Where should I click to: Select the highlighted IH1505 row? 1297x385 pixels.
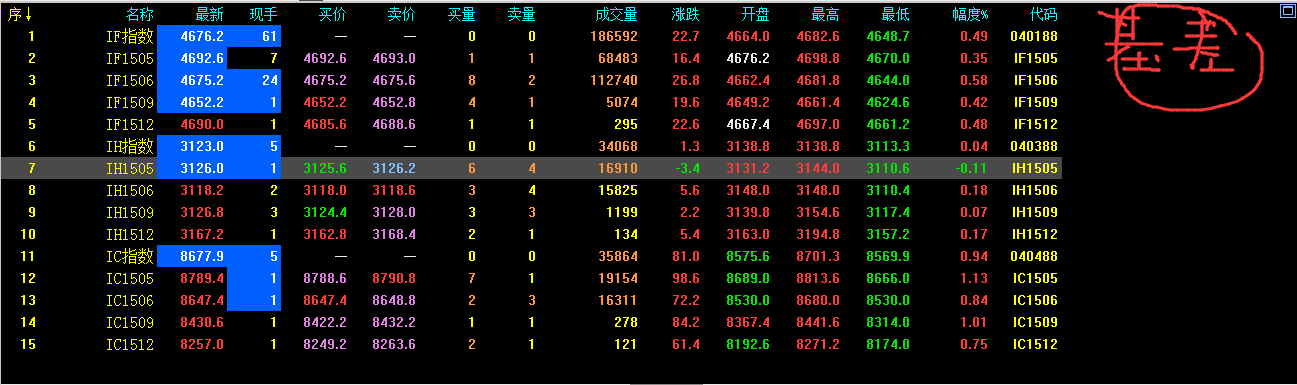531,168
